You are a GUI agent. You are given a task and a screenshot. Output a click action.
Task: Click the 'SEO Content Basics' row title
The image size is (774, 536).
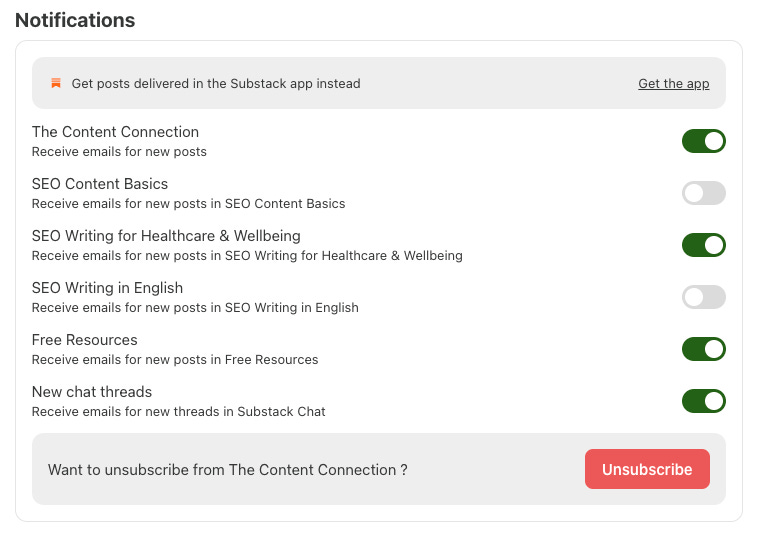click(100, 184)
